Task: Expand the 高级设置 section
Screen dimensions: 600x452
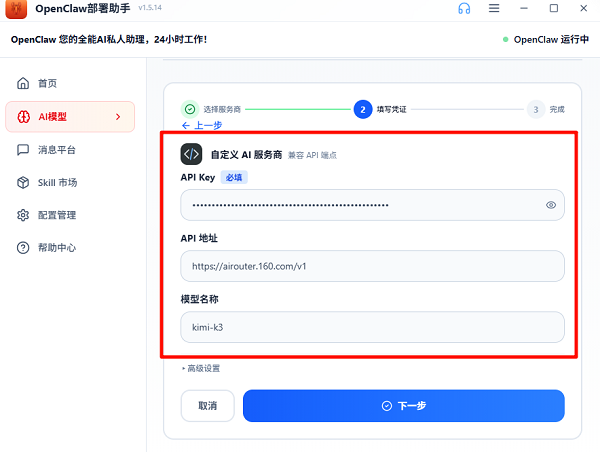Action: tap(201, 369)
